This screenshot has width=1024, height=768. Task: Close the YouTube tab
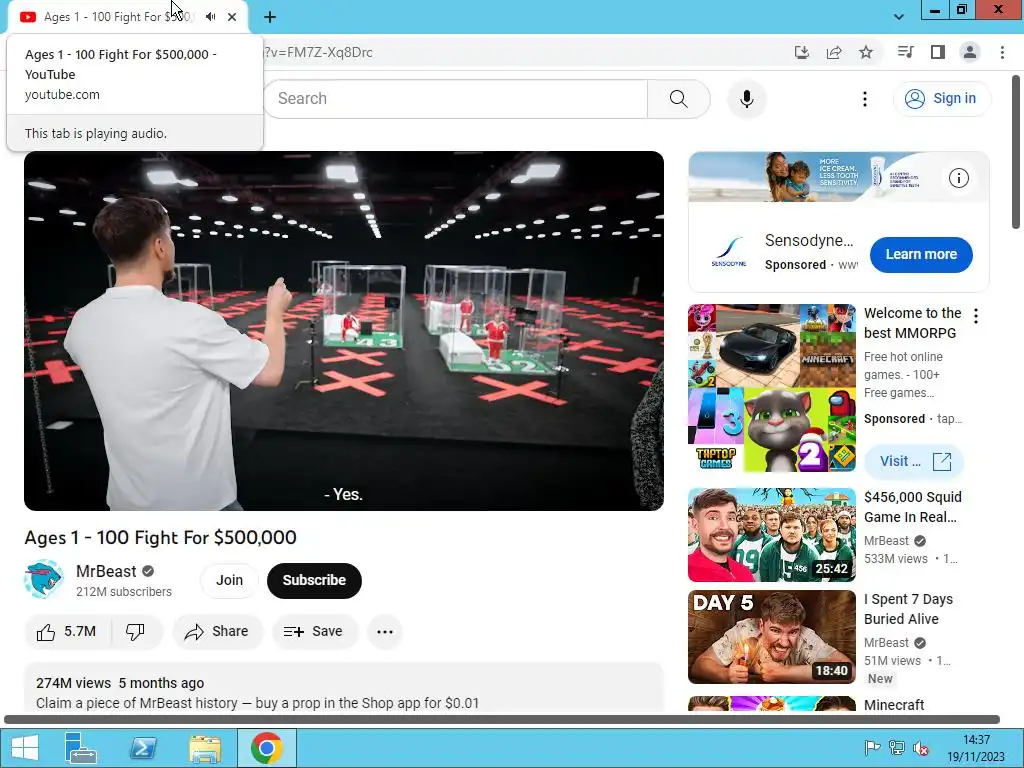(x=232, y=17)
